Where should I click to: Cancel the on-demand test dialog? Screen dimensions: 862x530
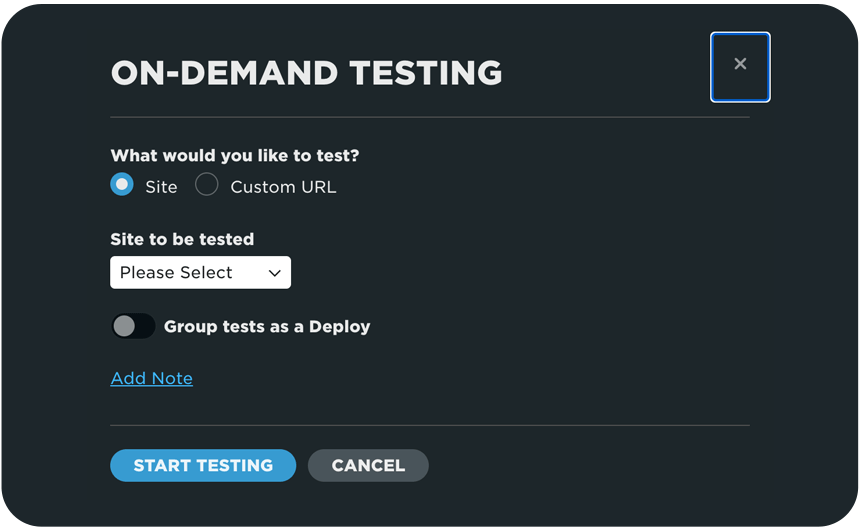368,465
